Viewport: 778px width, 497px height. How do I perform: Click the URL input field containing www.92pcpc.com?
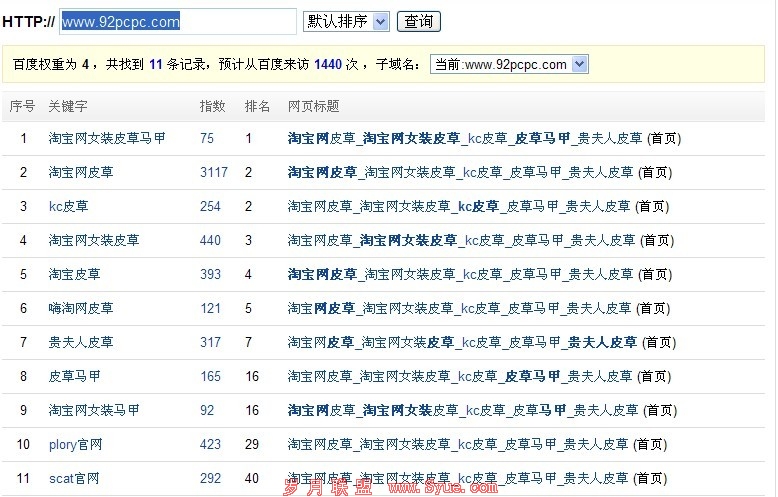177,21
